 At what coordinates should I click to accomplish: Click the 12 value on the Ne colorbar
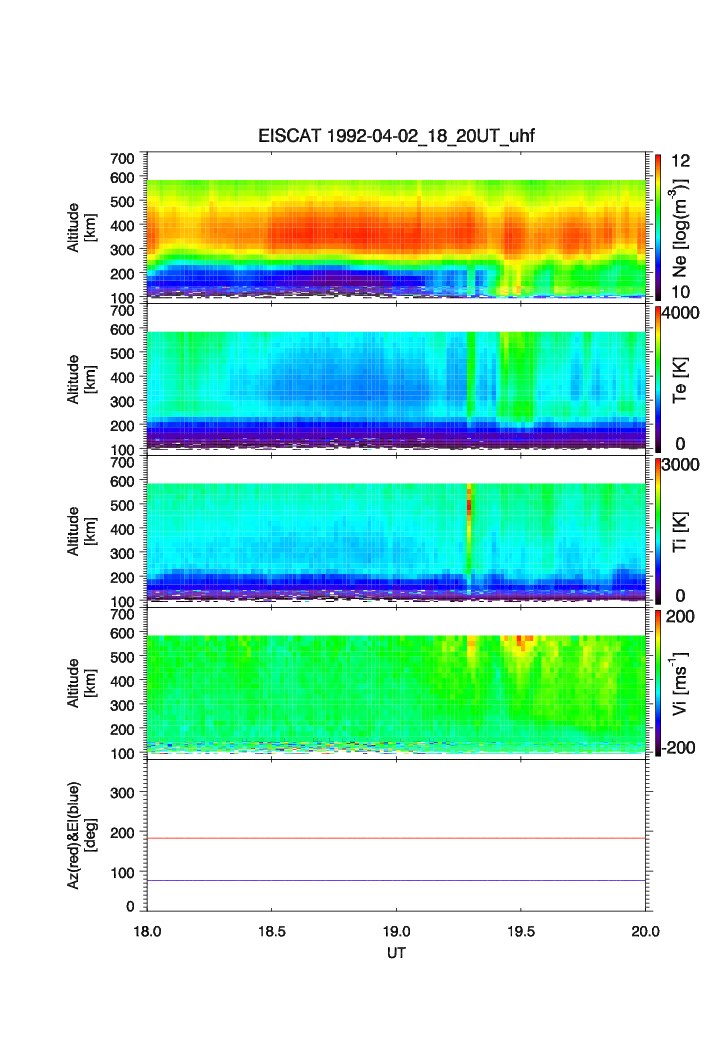(680, 161)
